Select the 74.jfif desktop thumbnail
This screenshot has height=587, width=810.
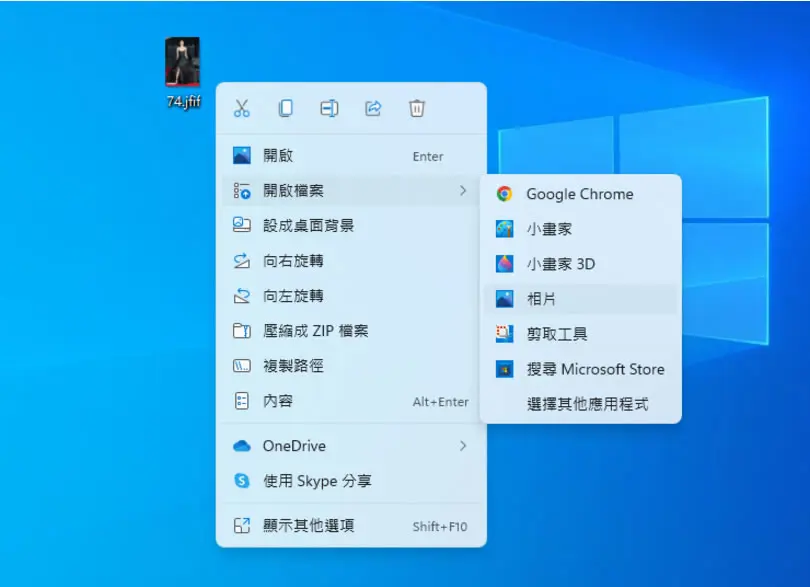click(182, 62)
